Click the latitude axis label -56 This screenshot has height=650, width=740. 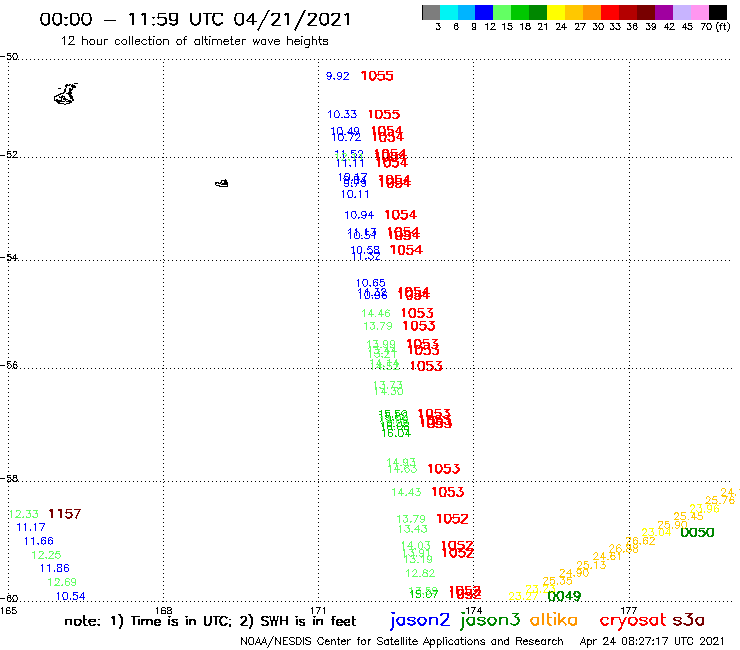point(9,365)
